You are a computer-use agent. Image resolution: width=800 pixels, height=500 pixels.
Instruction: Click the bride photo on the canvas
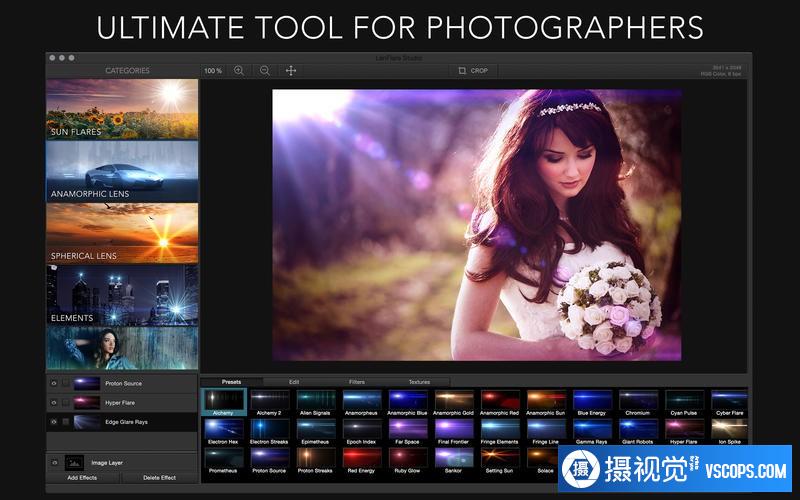[477, 225]
